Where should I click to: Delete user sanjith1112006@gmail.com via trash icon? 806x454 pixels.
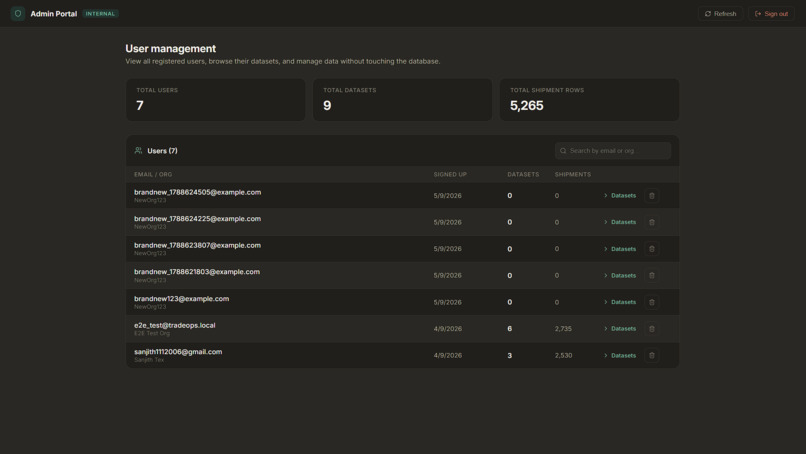point(652,355)
